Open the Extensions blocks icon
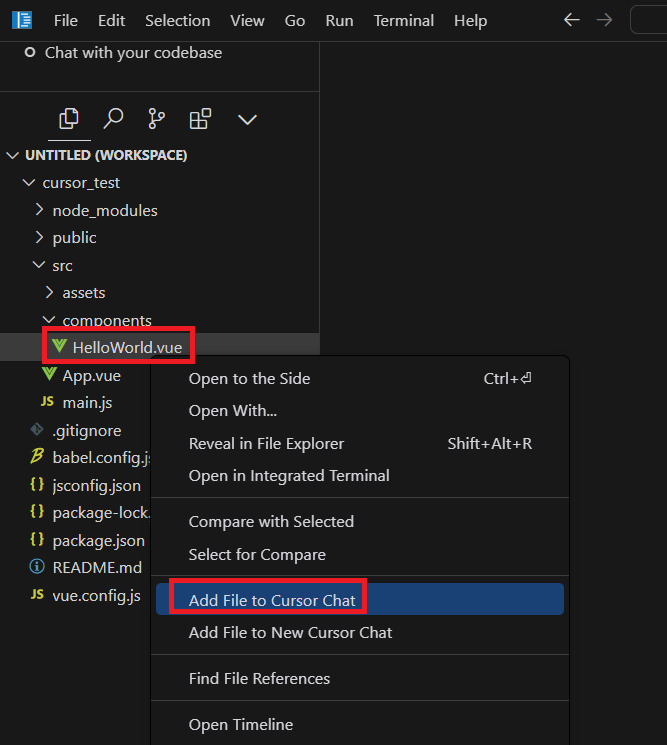 (200, 119)
